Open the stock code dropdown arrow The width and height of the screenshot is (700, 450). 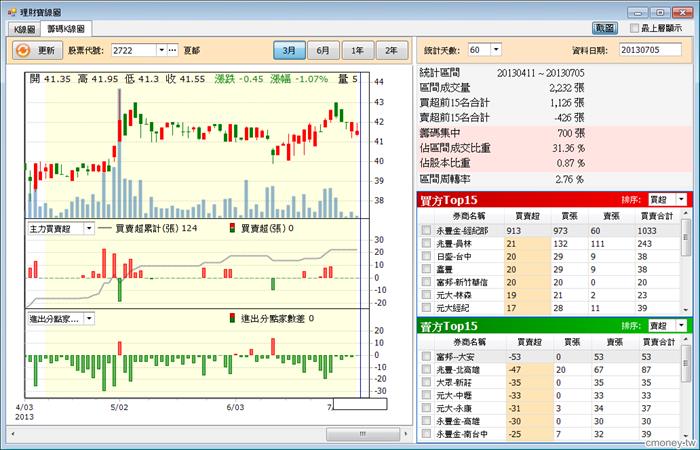pyautogui.click(x=162, y=50)
